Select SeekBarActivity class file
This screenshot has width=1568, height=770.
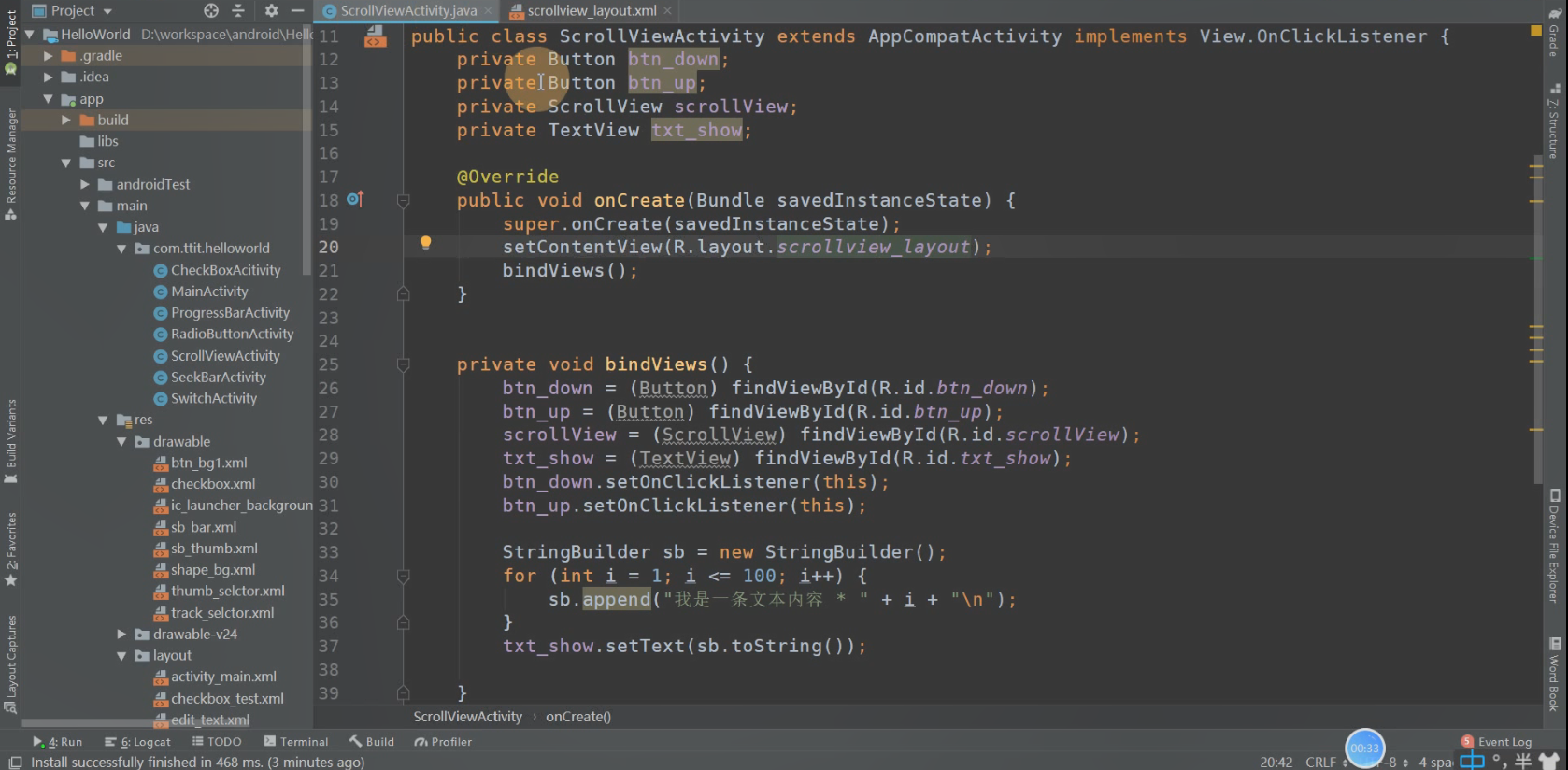click(x=209, y=378)
